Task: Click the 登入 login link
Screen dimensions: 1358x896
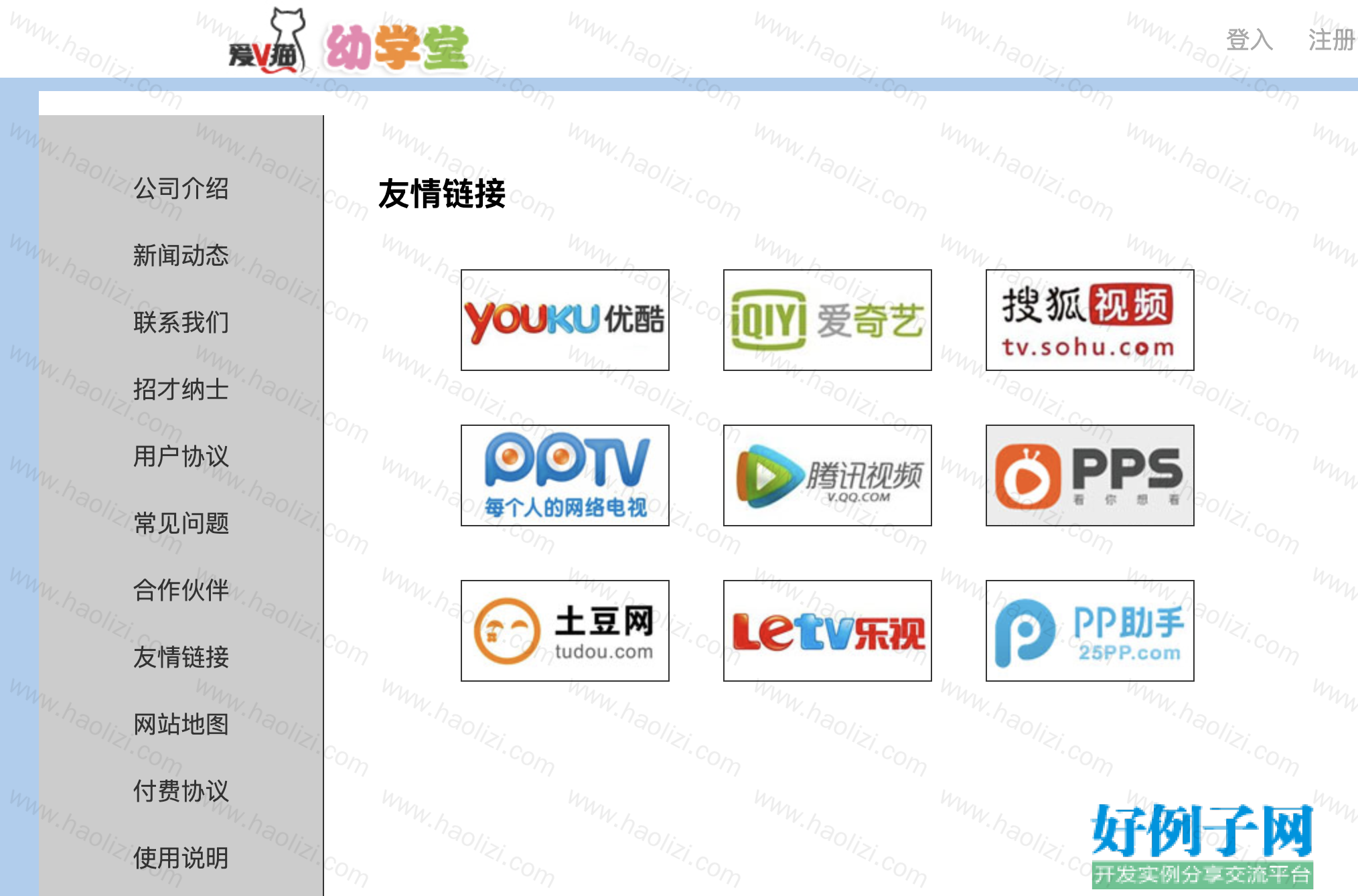Action: (x=1250, y=40)
